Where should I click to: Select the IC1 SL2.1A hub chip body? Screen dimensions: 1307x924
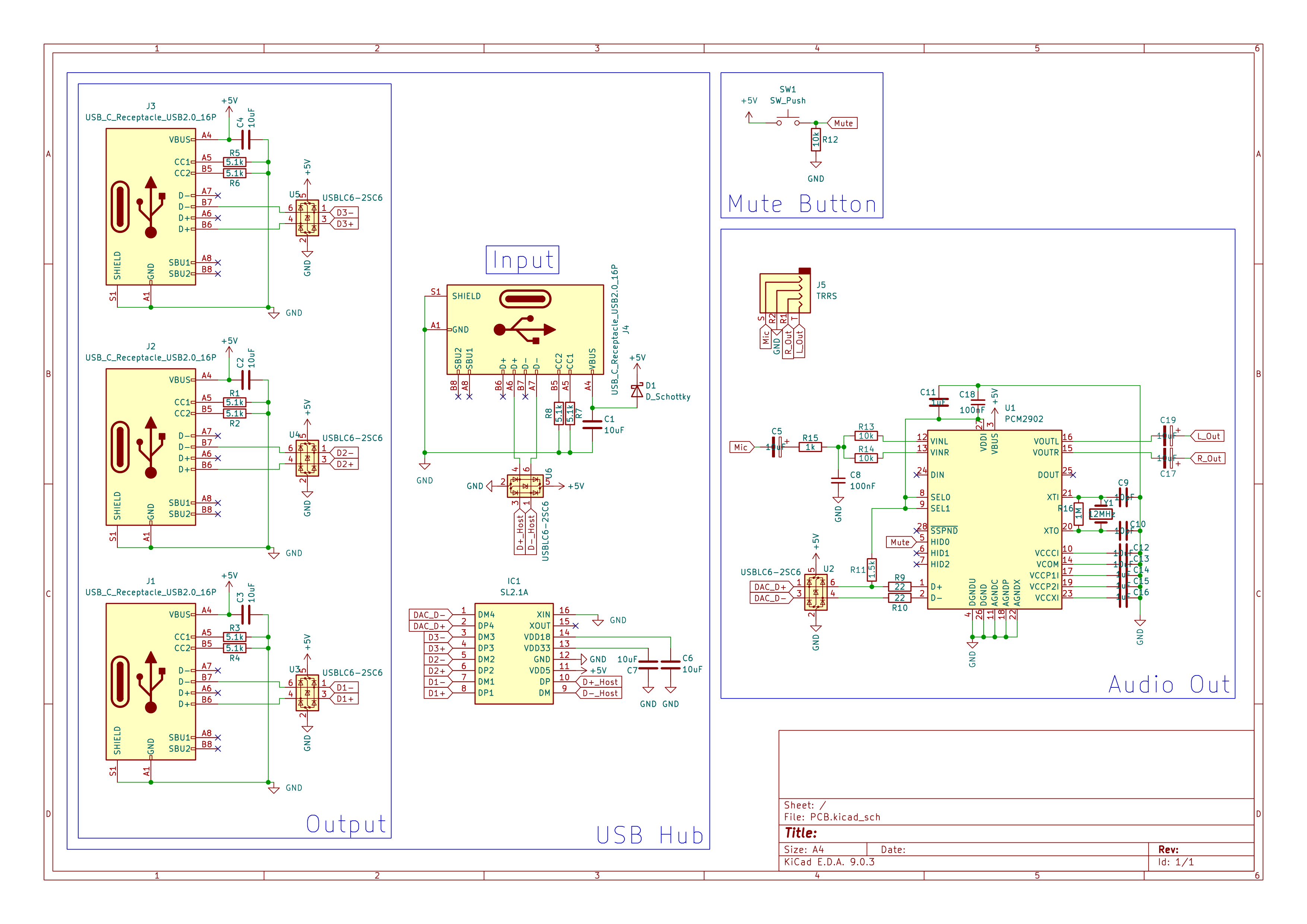coord(514,654)
